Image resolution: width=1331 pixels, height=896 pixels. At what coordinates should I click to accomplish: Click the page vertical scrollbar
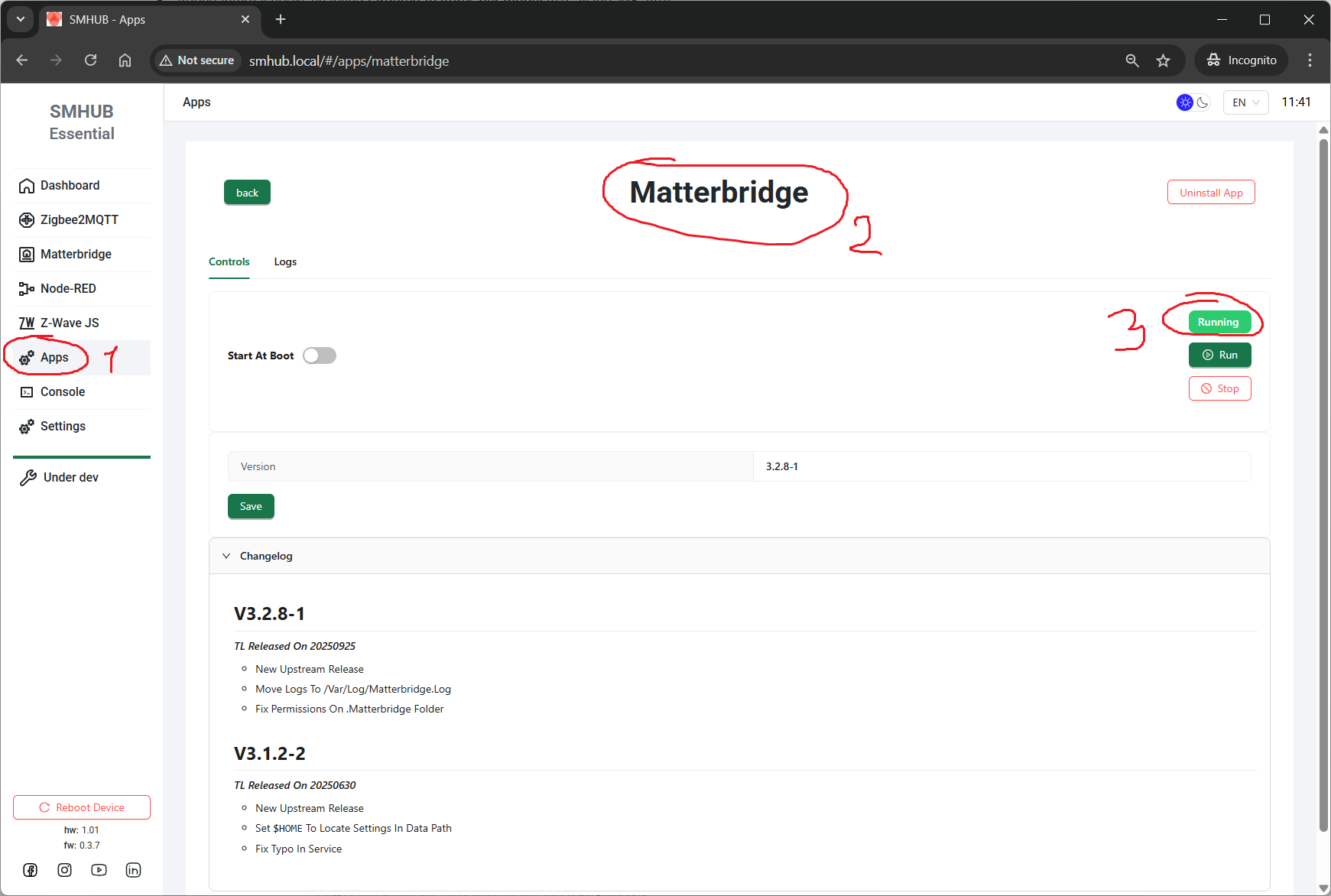[x=1323, y=482]
